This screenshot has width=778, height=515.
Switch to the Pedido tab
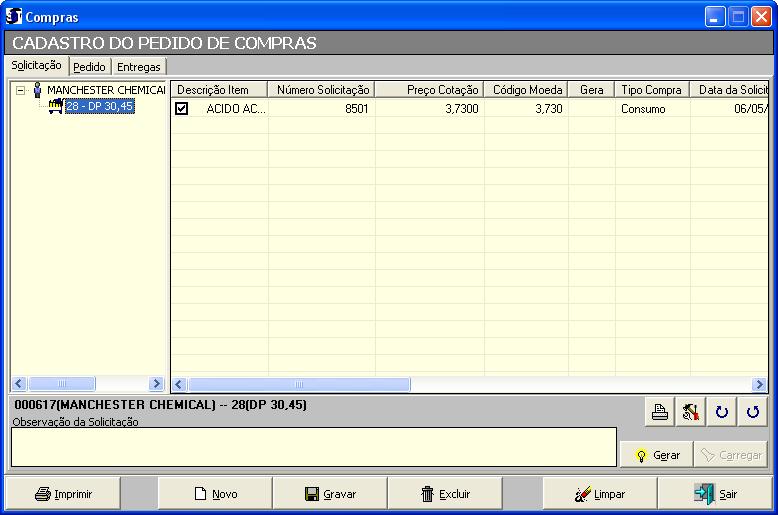click(x=89, y=67)
